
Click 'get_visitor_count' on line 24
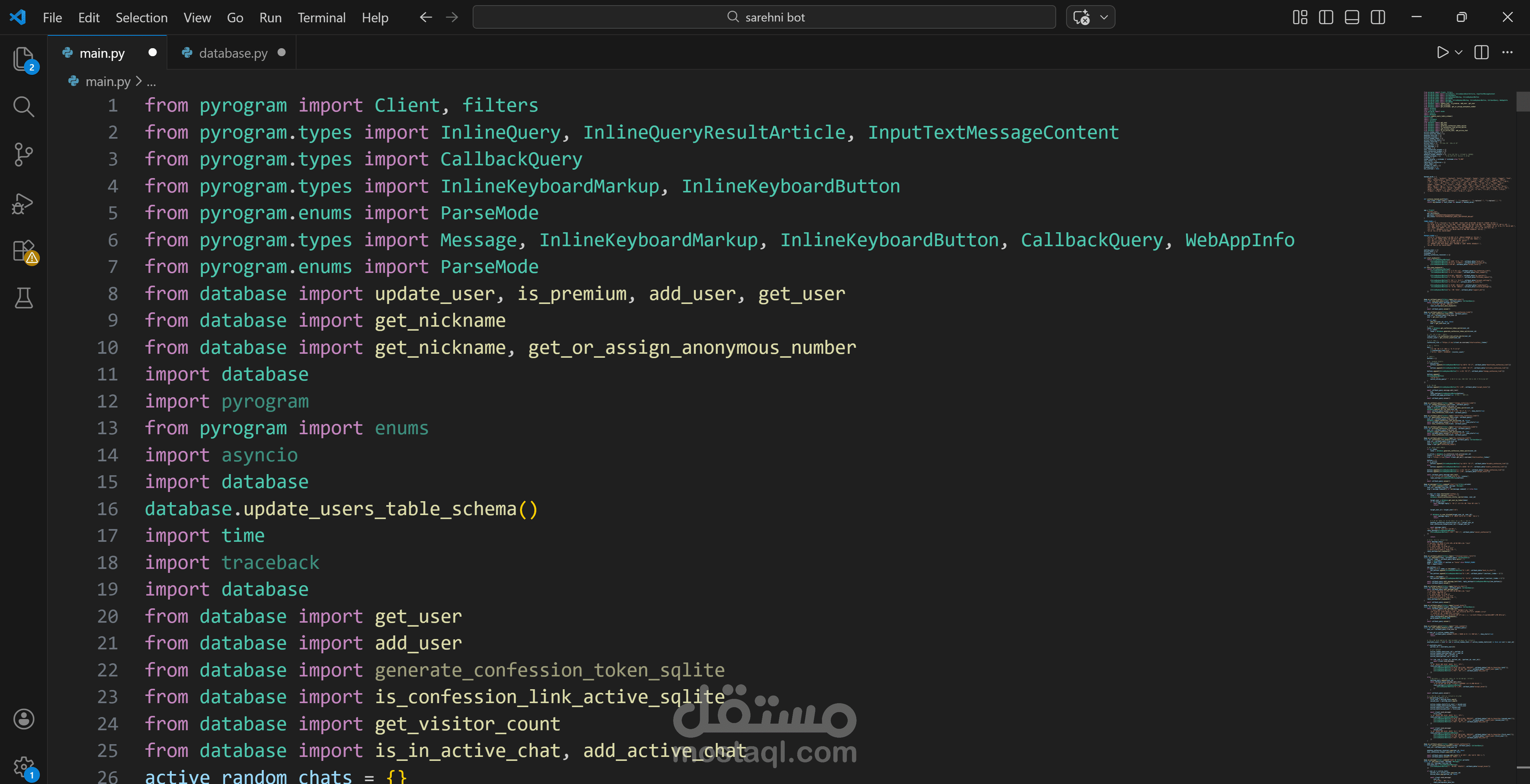(467, 724)
